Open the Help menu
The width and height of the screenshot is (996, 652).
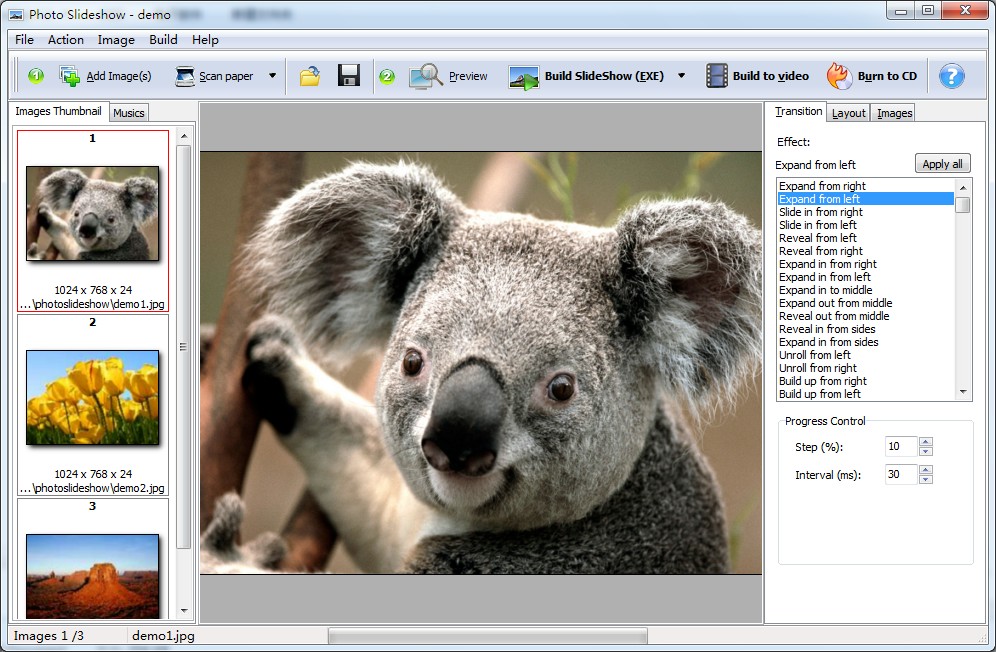[205, 39]
